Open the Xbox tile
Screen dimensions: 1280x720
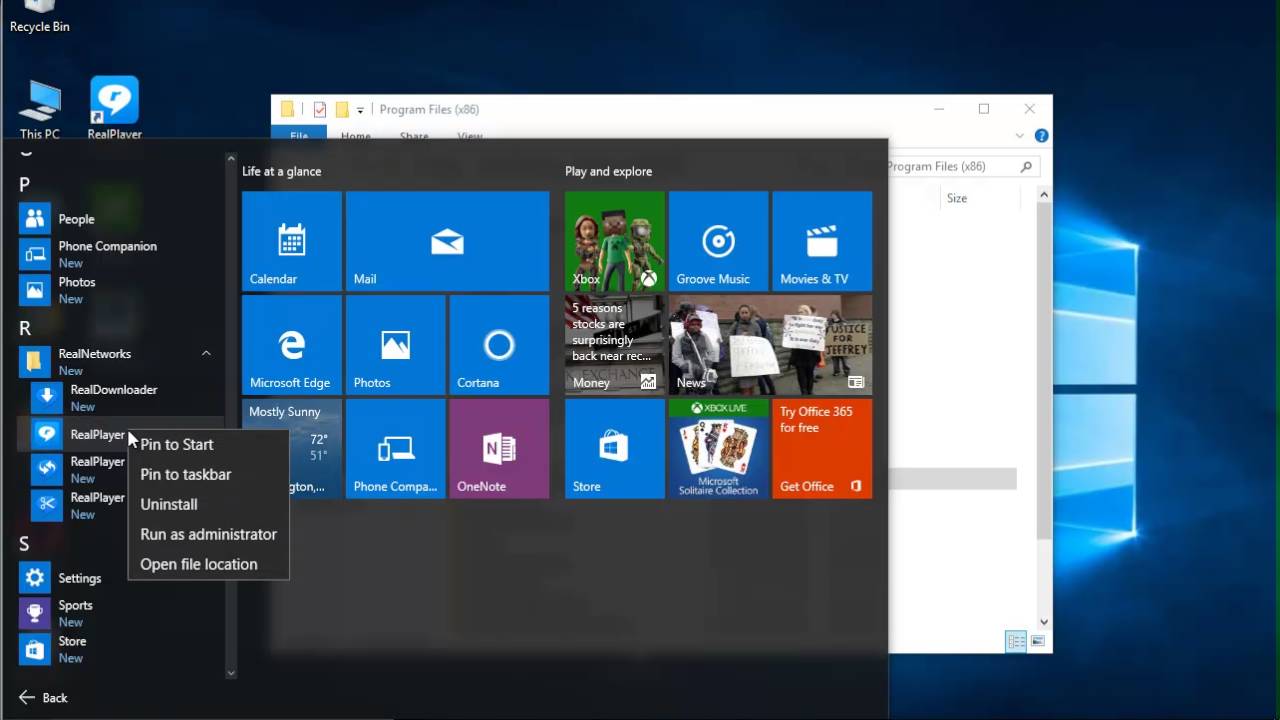coord(614,241)
